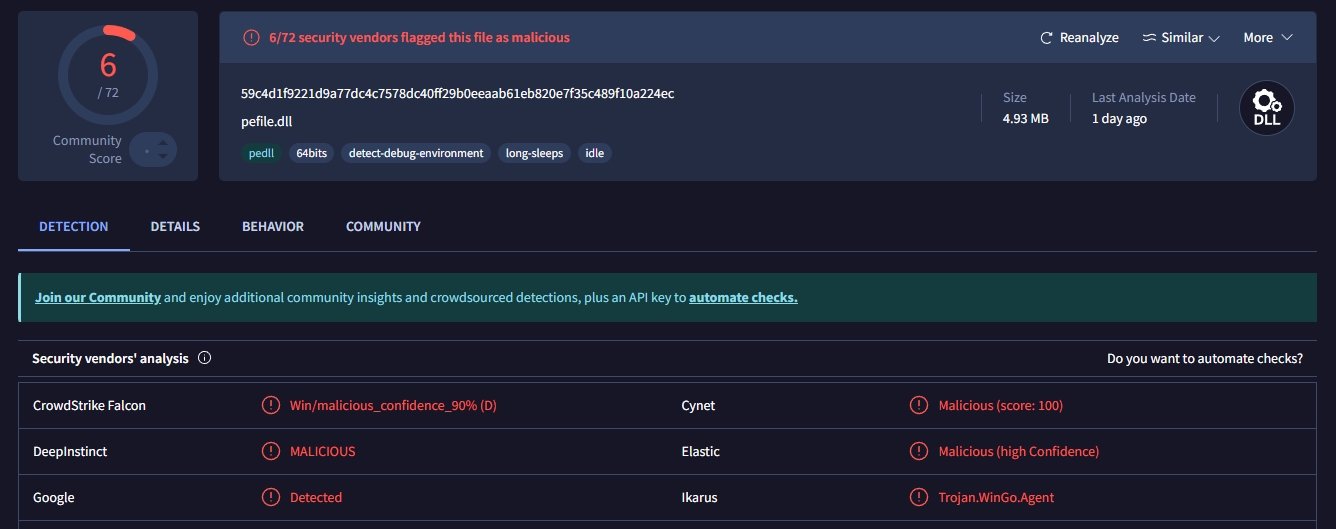Follow the Join our Community link

click(98, 298)
